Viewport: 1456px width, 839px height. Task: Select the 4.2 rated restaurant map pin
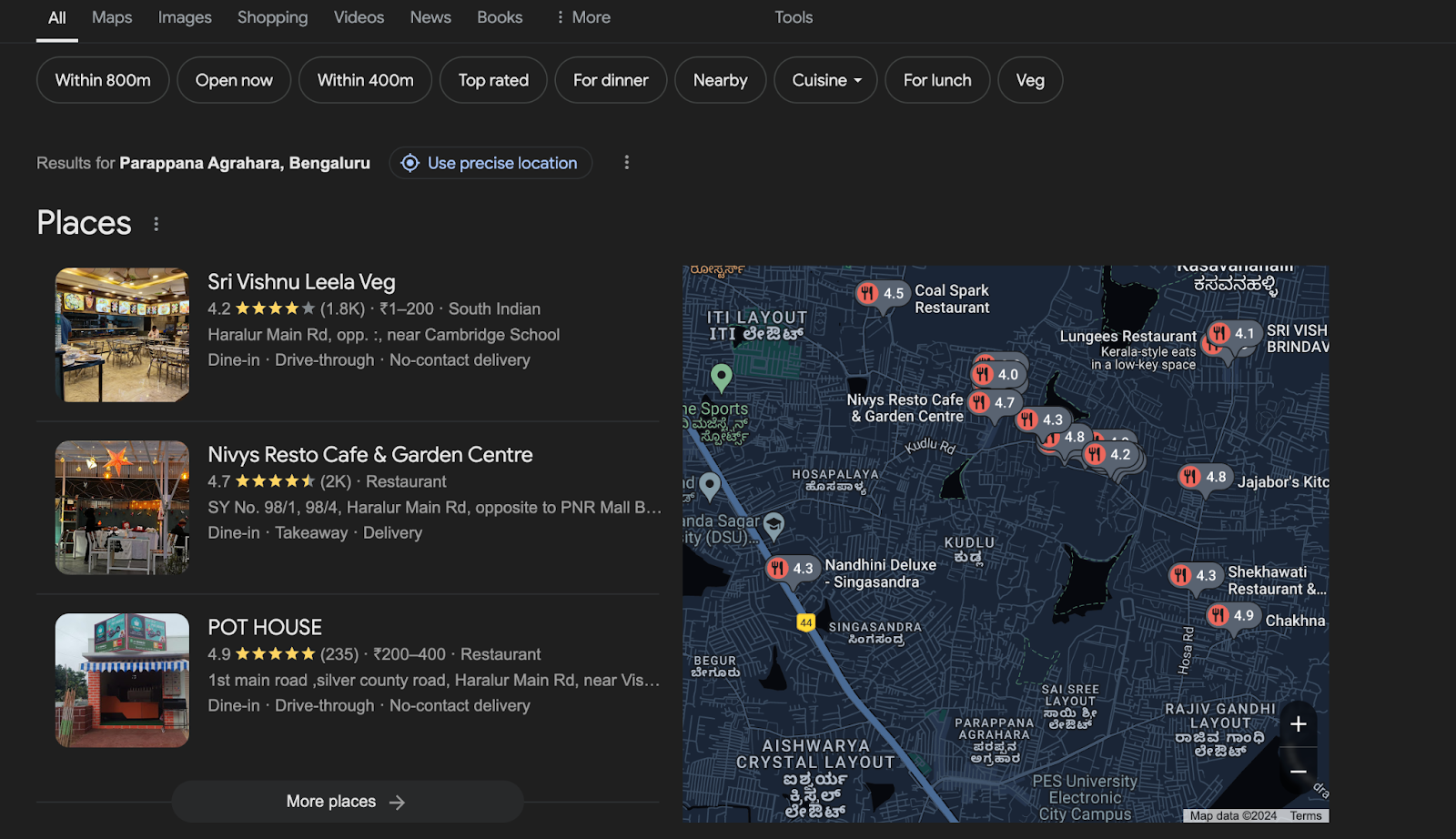(x=1109, y=455)
